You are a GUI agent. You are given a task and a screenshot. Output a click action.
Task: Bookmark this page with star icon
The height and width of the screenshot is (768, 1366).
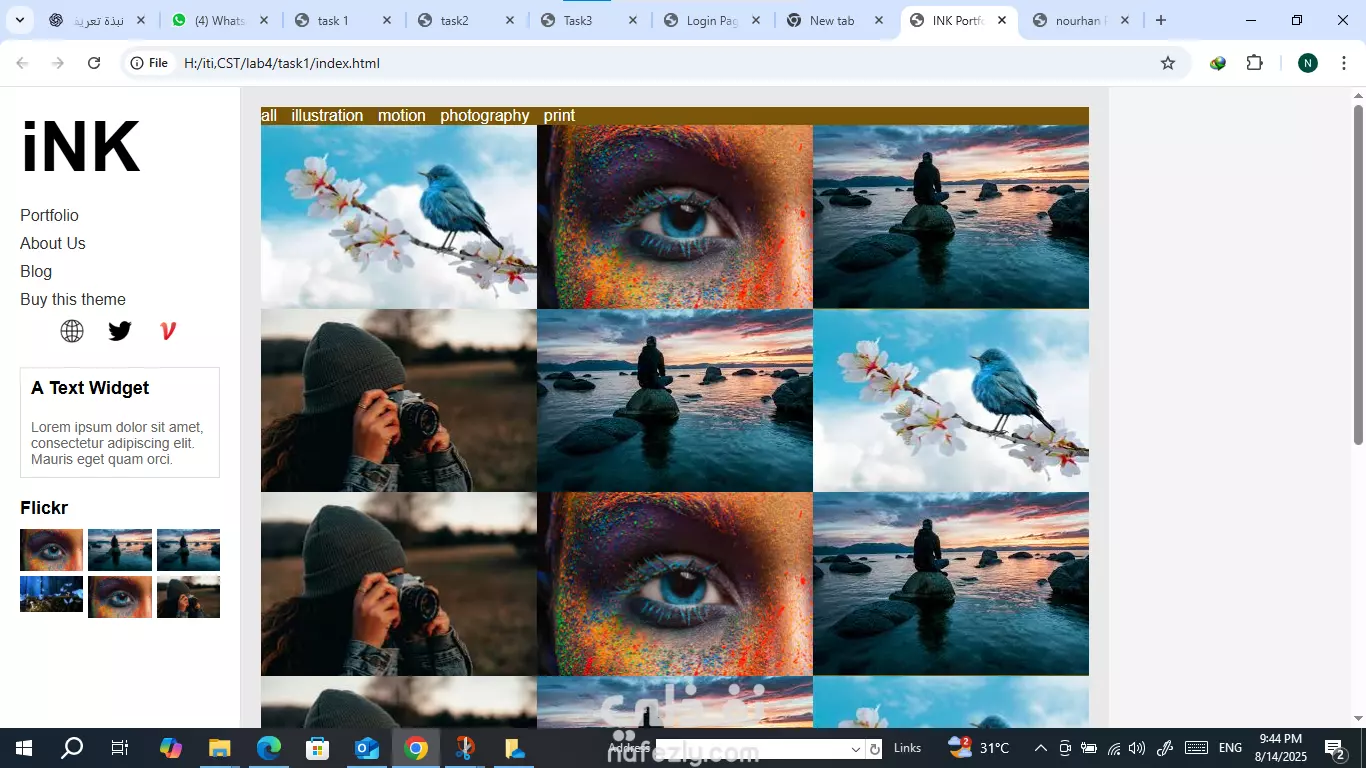[1168, 63]
